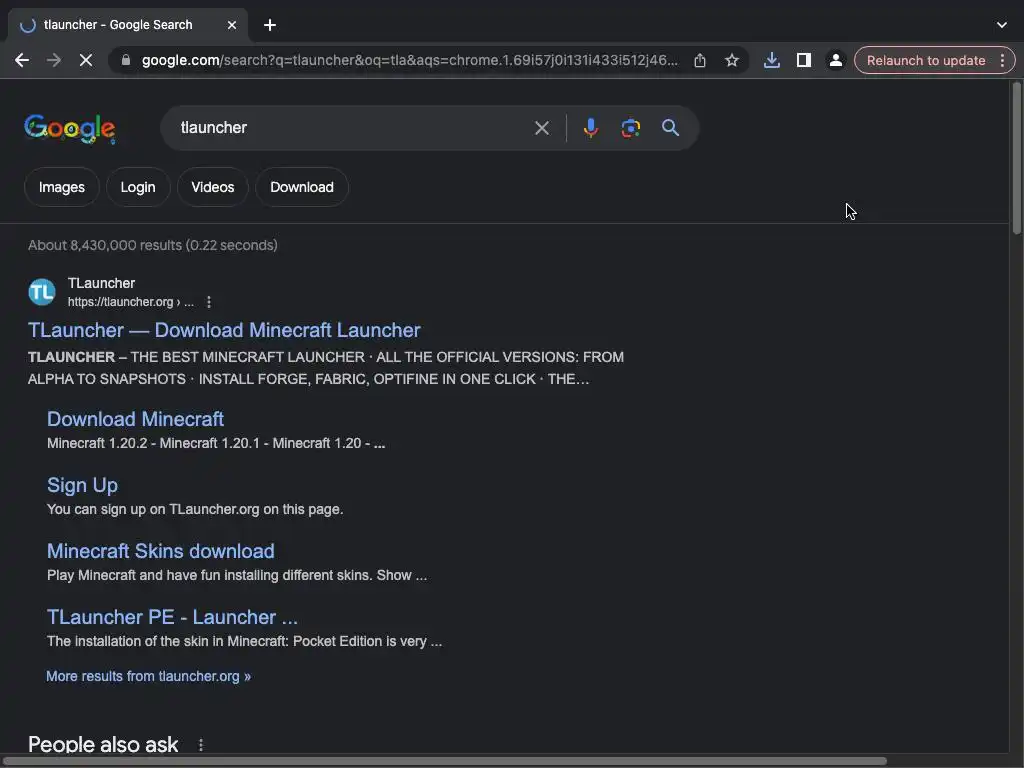Select the Login filter chip
Viewport: 1024px width, 768px height.
click(x=138, y=187)
